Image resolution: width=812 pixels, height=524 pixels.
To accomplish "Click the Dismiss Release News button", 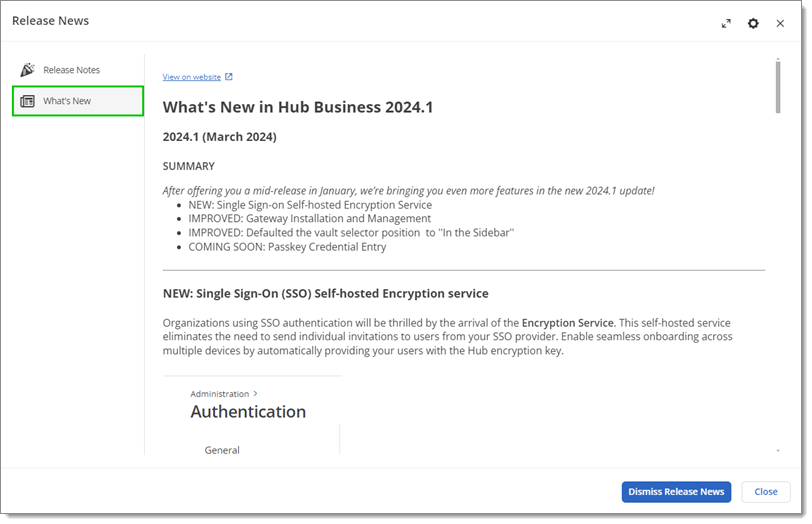I will coord(676,492).
